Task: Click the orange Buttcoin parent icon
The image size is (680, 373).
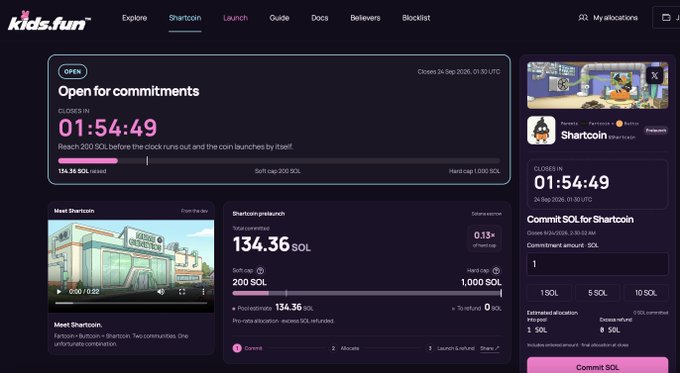Action: click(619, 124)
